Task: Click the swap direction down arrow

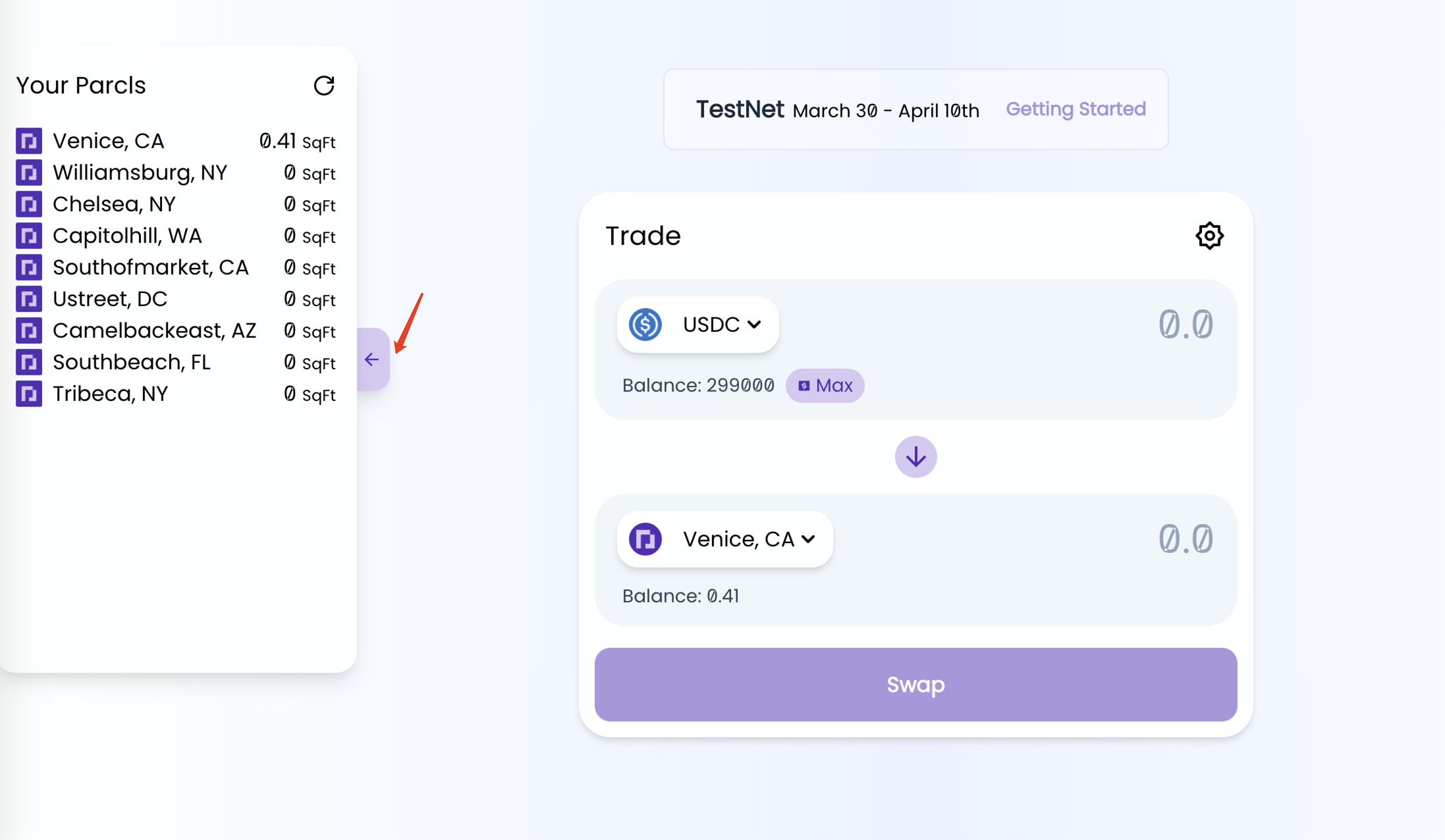Action: coord(915,457)
